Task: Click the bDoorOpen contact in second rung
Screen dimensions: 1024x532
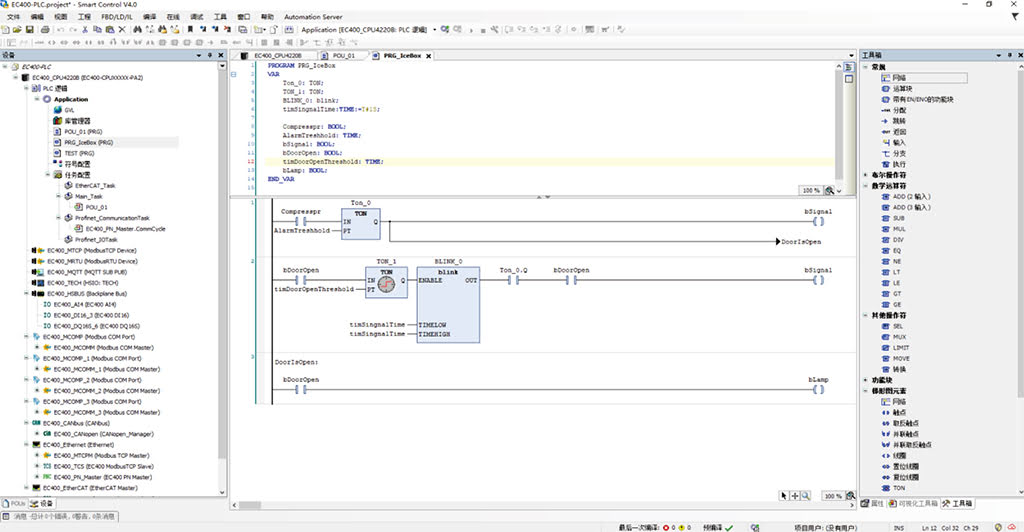Action: [x=300, y=281]
